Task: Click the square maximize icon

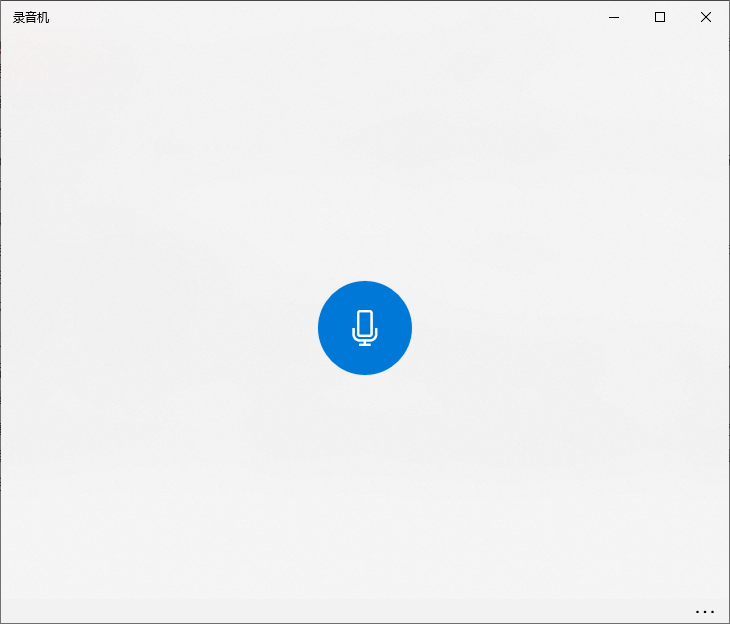Action: pos(660,17)
